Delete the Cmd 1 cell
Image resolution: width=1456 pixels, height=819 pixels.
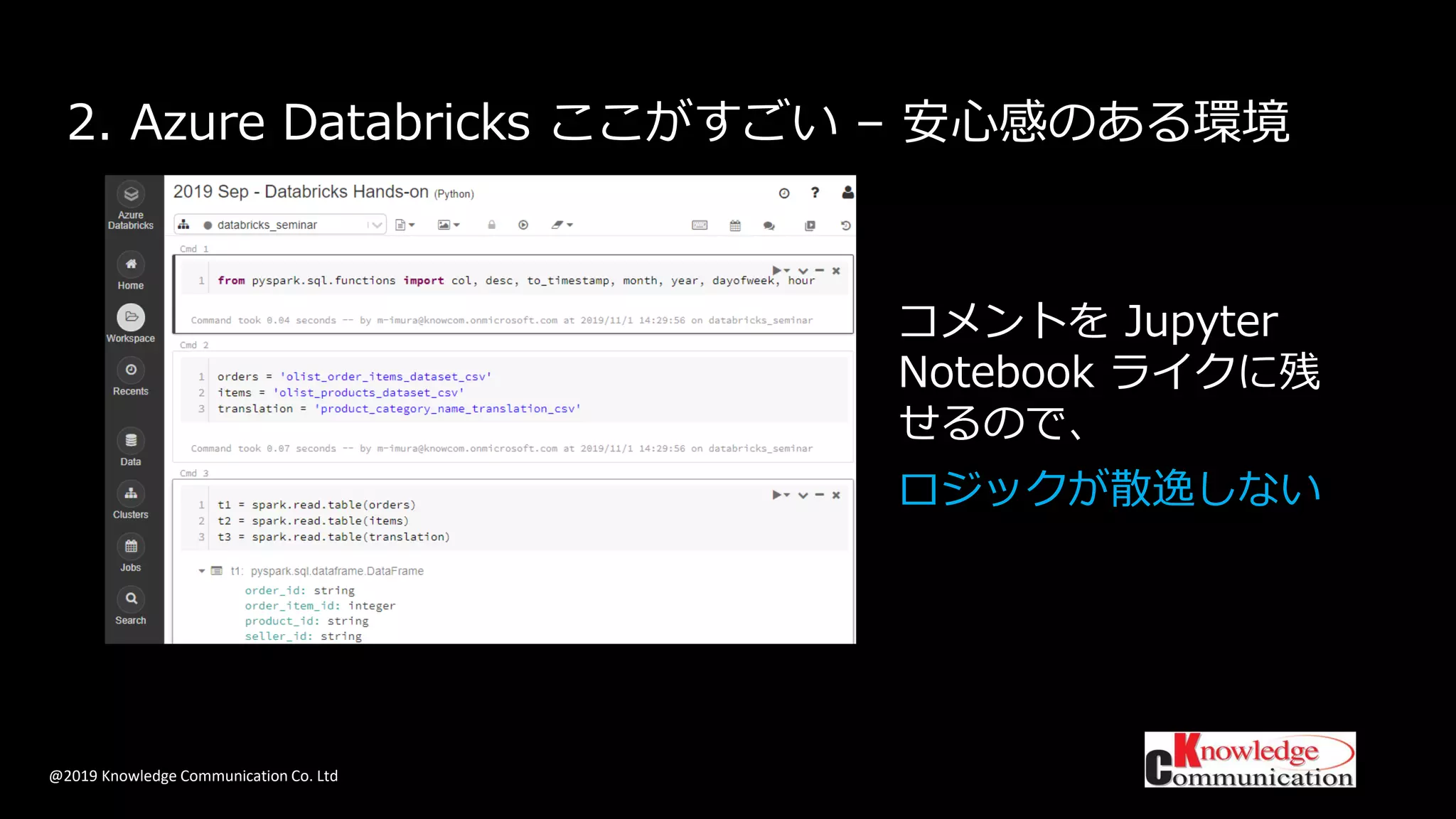tap(836, 271)
